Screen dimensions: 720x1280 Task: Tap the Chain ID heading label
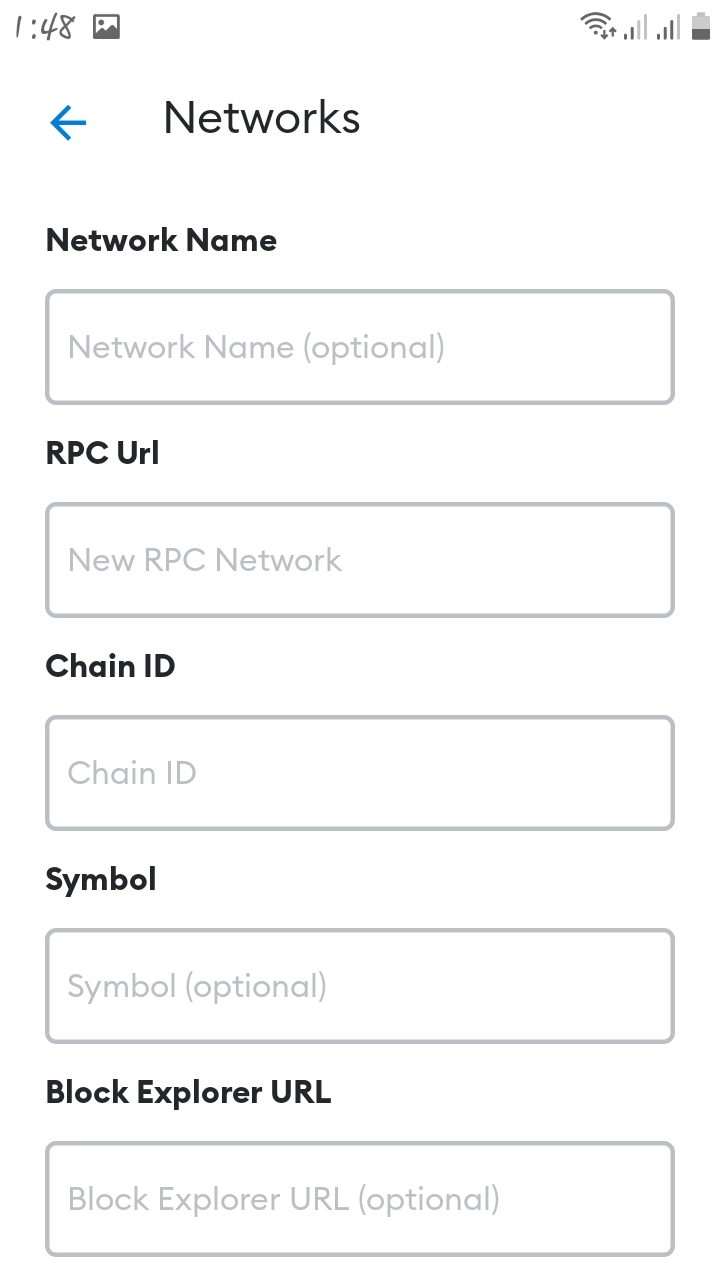point(110,666)
